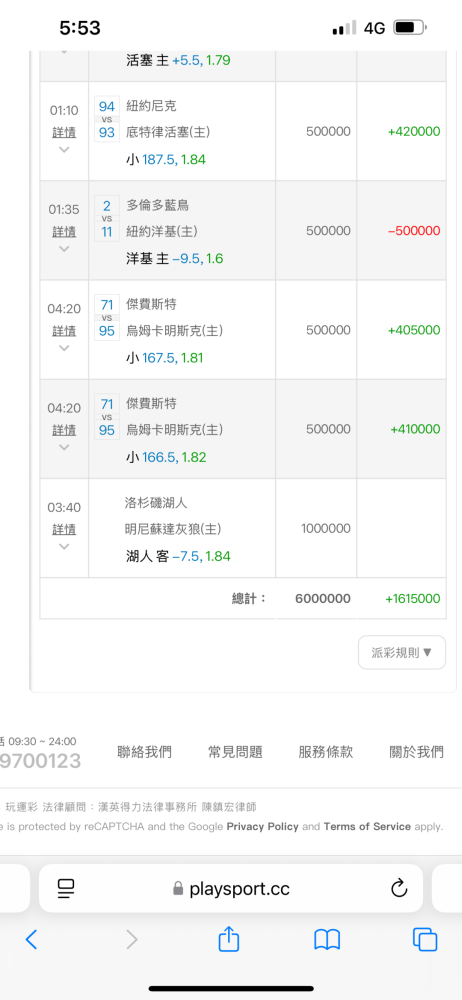Reload the playsport.cc page

pyautogui.click(x=399, y=888)
